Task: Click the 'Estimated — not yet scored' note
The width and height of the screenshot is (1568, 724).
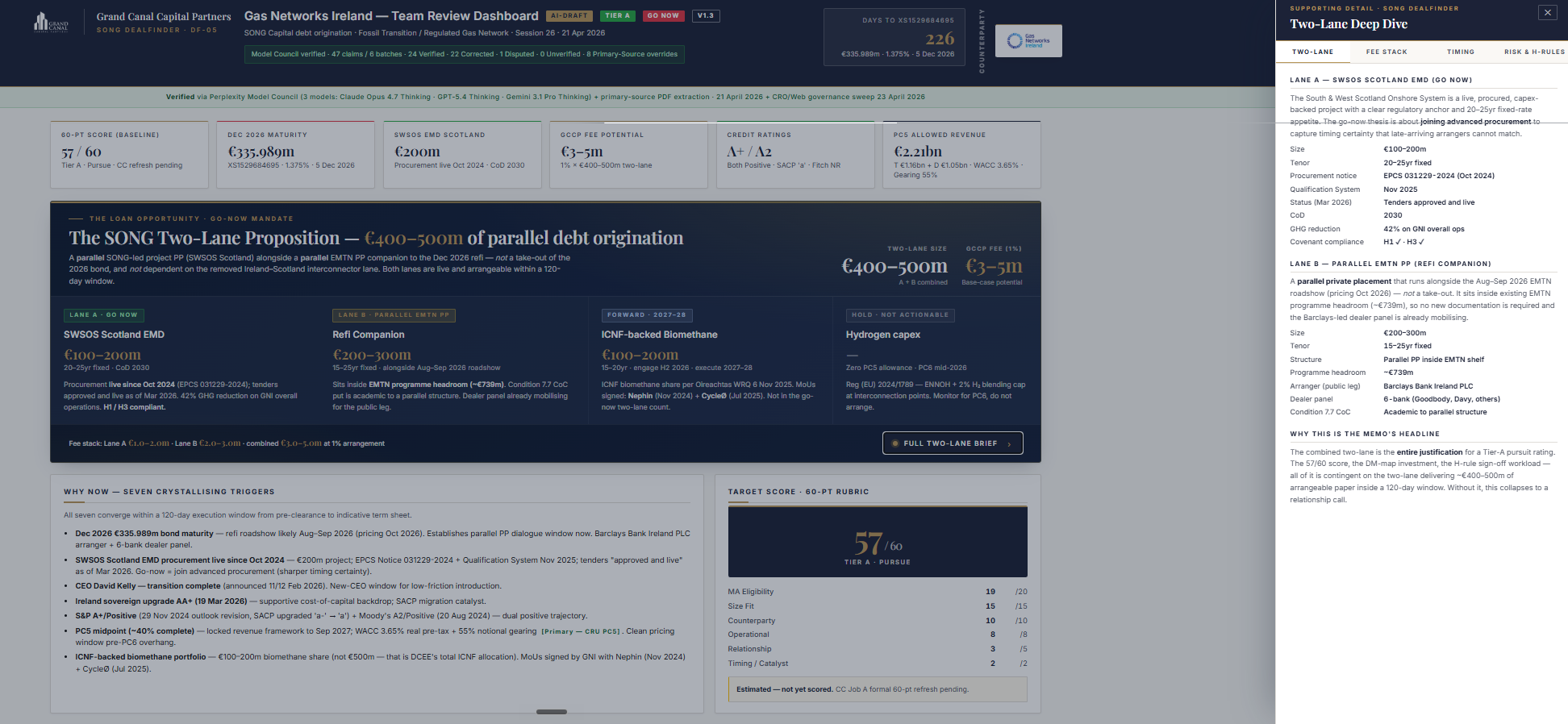Action: [878, 689]
